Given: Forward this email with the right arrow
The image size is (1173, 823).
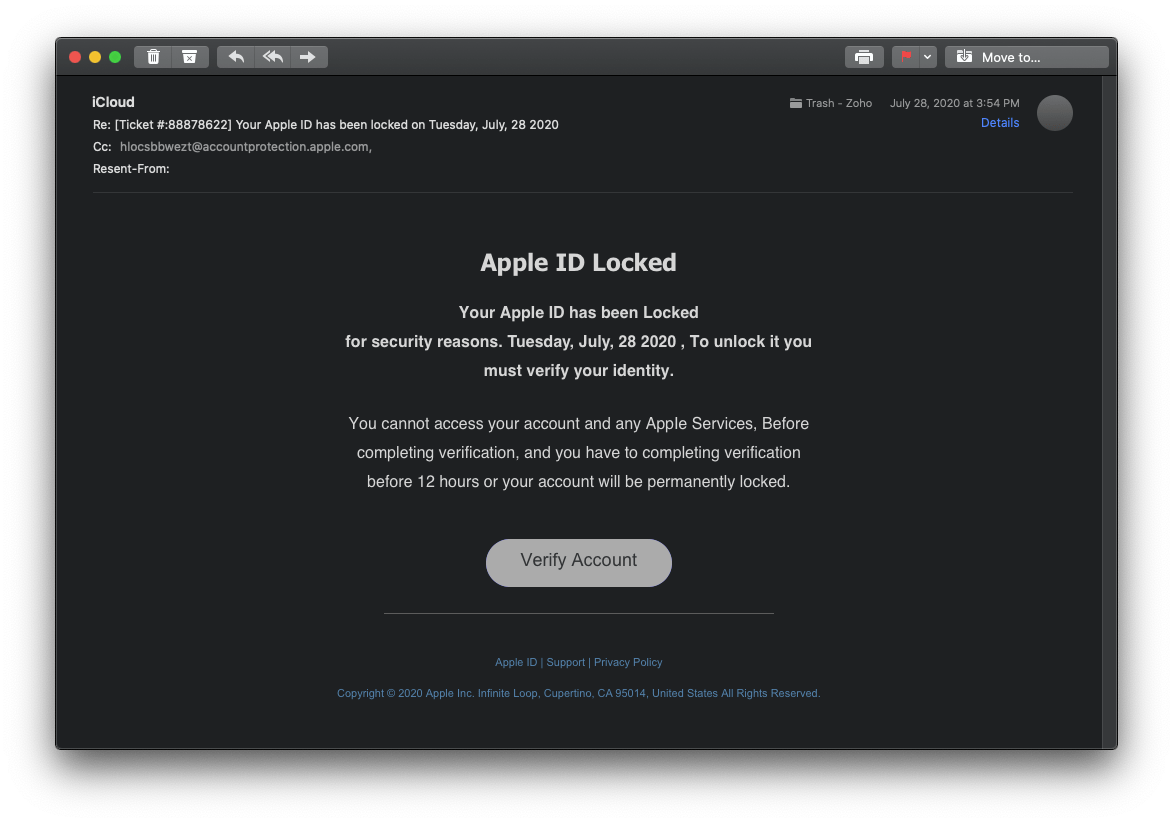Looking at the screenshot, I should coord(308,57).
